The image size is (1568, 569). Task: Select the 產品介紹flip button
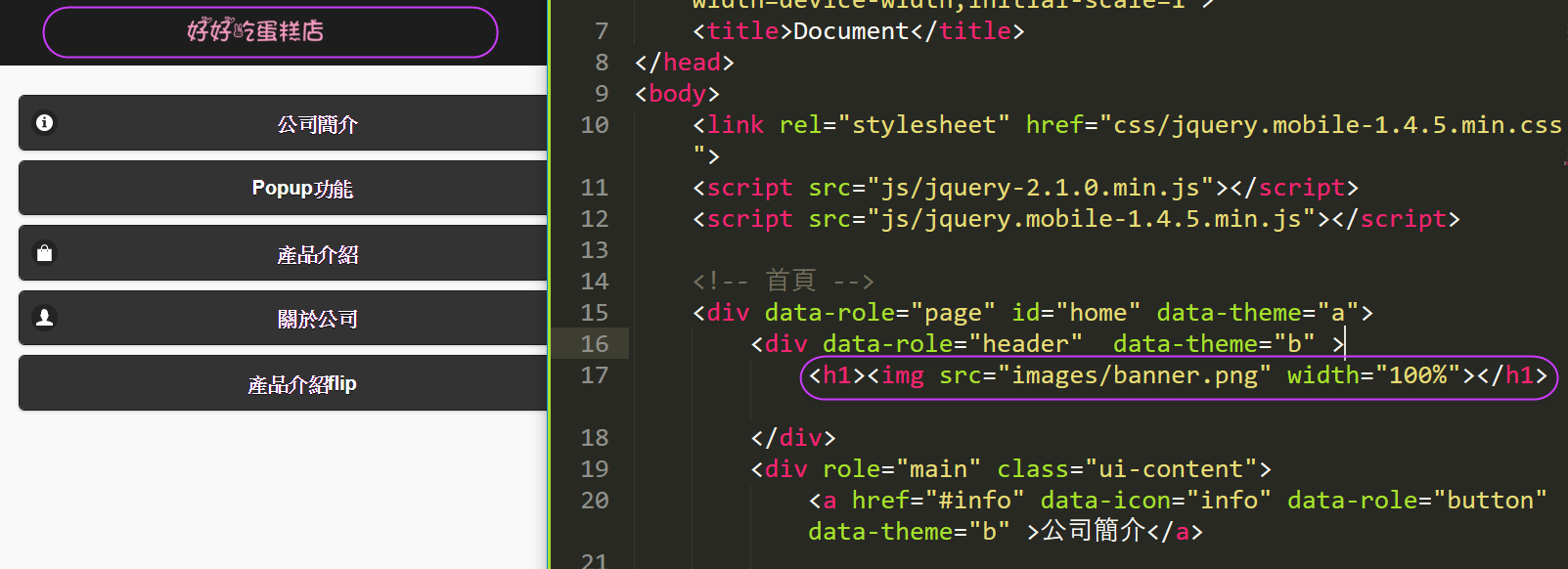tap(301, 384)
